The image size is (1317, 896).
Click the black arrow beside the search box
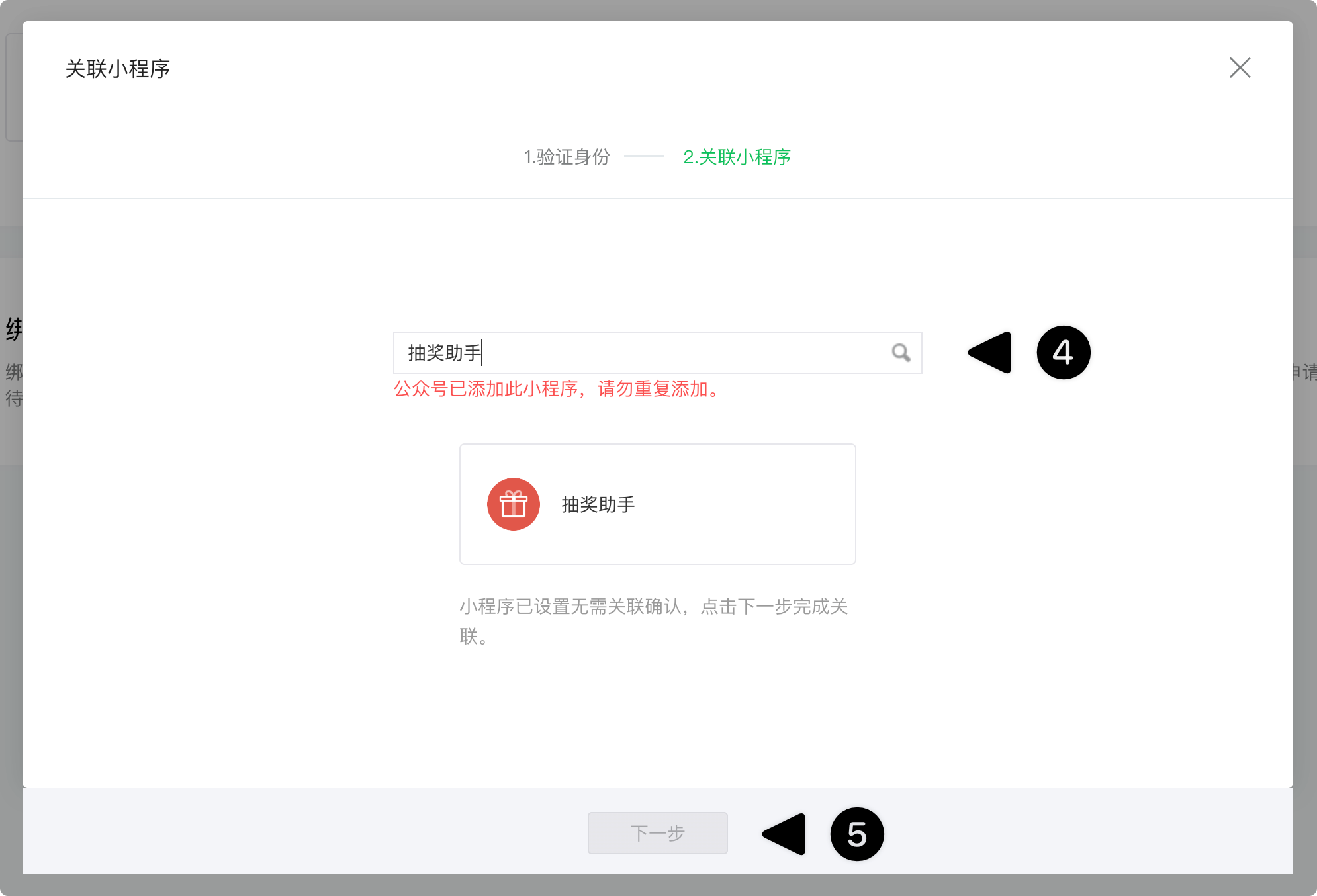point(991,353)
